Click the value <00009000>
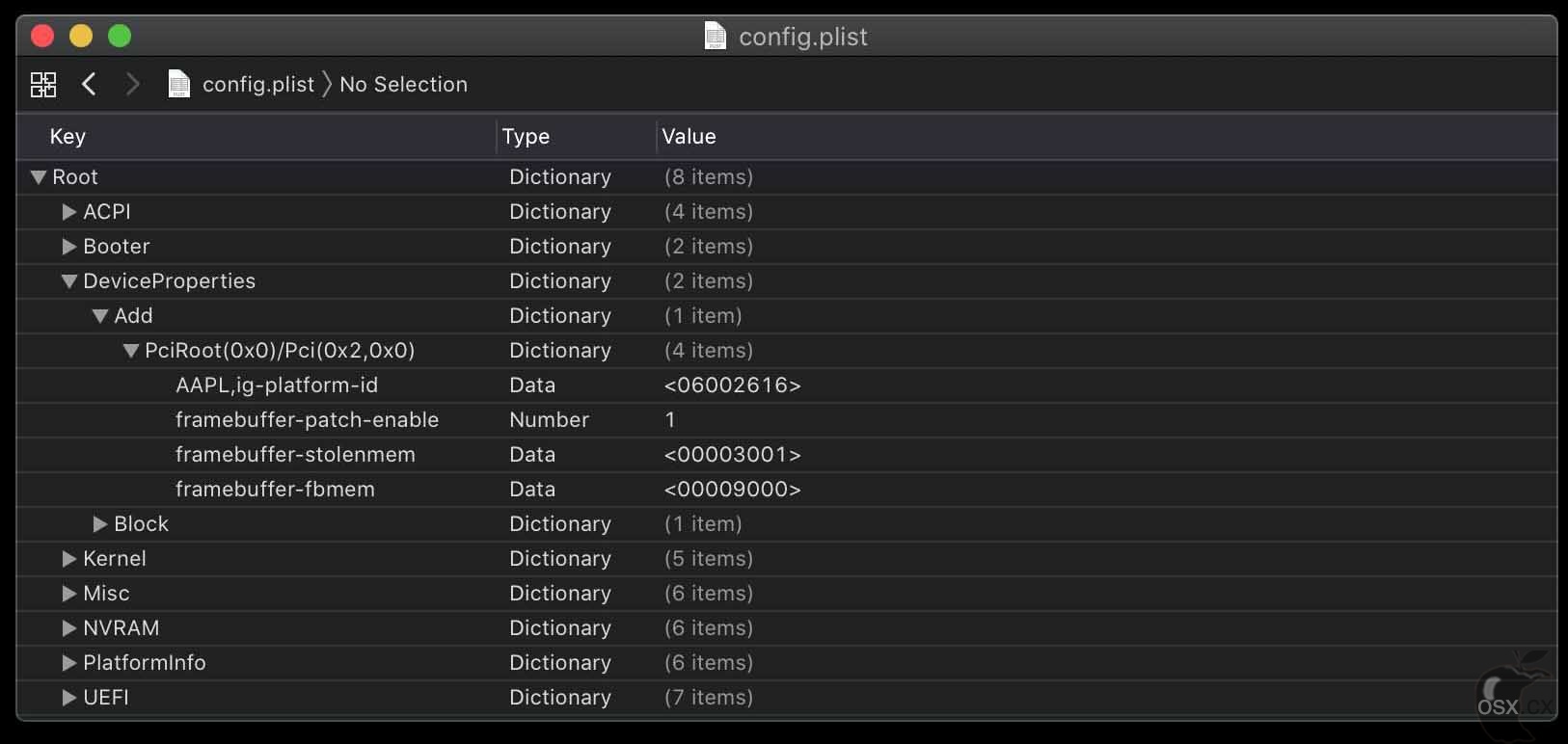 733,490
